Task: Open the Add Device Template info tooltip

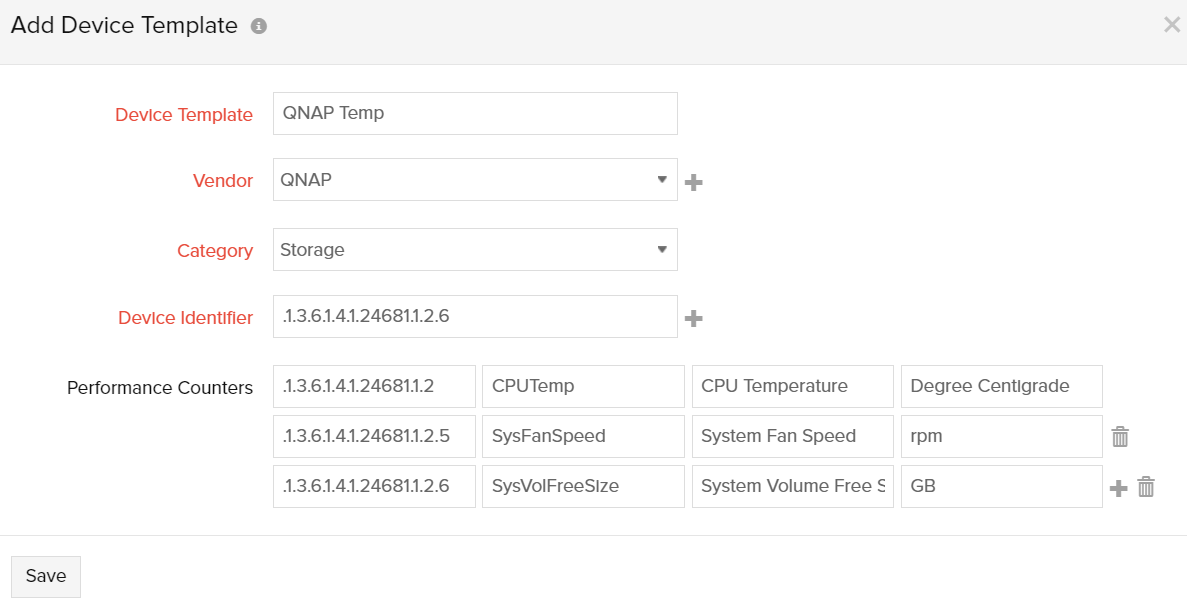Action: coord(258,25)
